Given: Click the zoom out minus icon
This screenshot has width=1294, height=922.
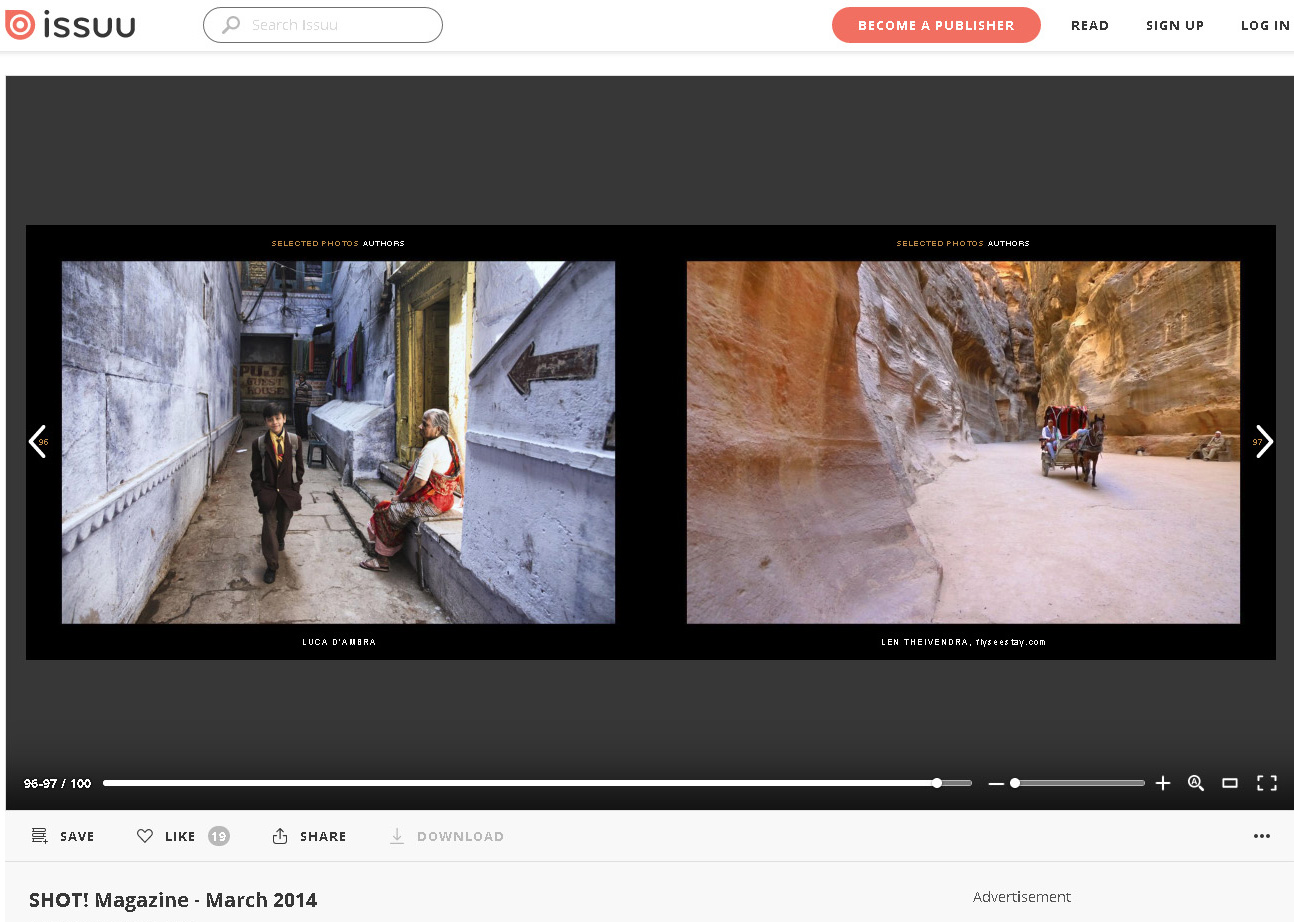Looking at the screenshot, I should [995, 784].
